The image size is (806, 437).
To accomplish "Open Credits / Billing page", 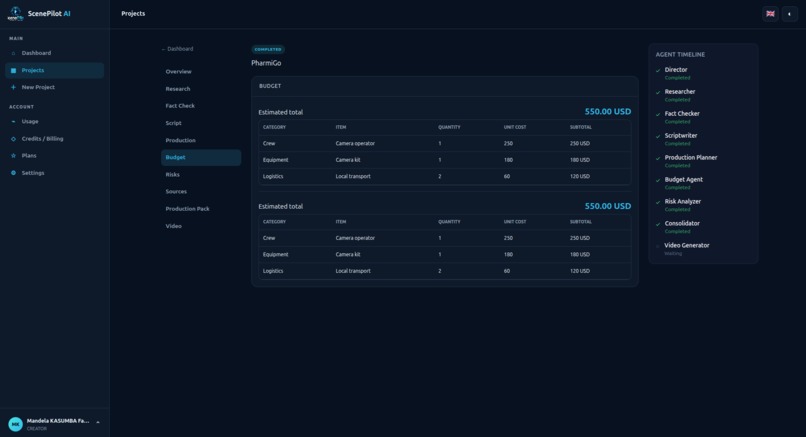I will 54,139.
